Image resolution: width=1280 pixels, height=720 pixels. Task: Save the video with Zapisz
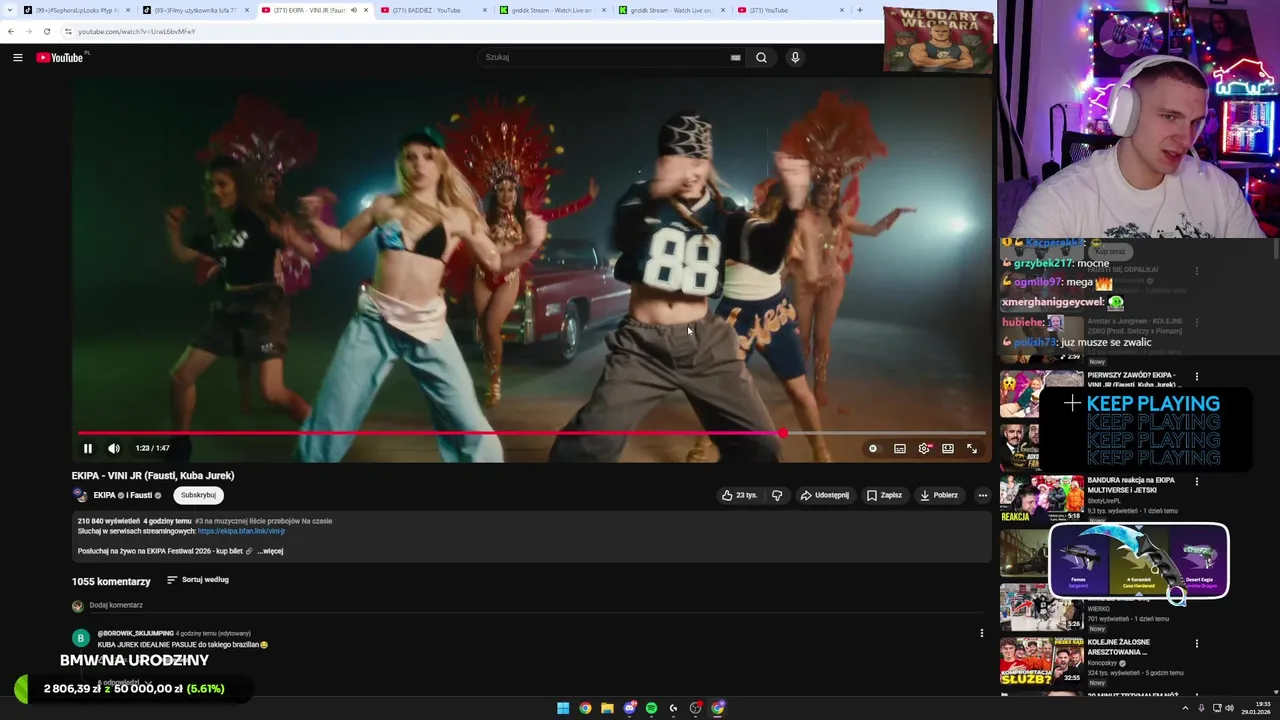[884, 495]
